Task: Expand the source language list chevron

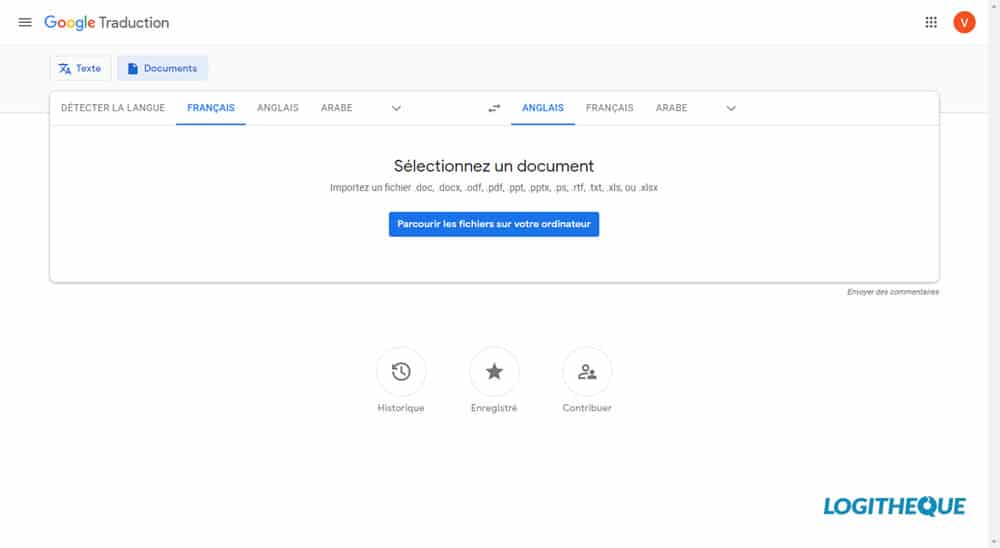Action: pyautogui.click(x=396, y=108)
